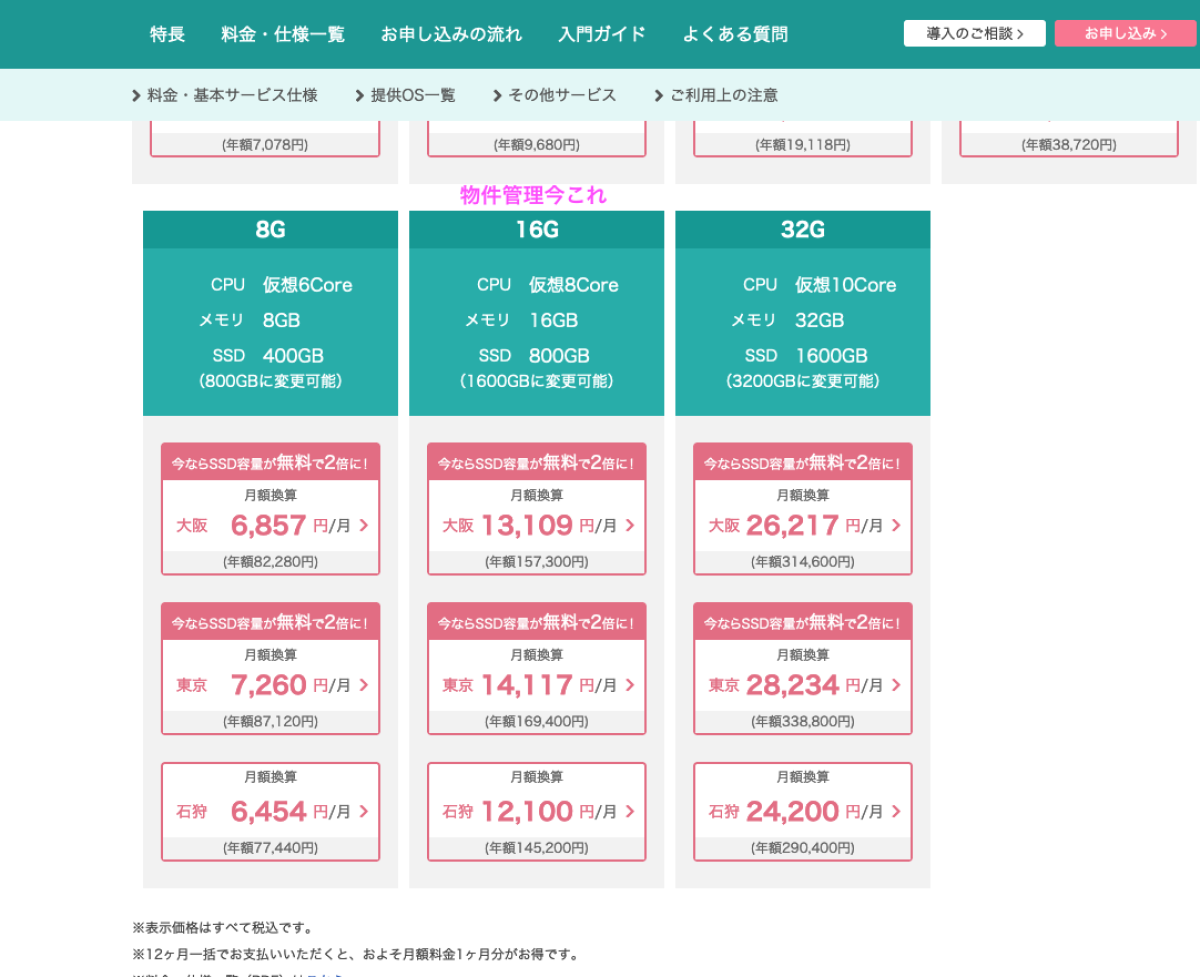Click the arrow beside 東京 7,260円/月
The height and width of the screenshot is (977, 1200).
(x=364, y=685)
